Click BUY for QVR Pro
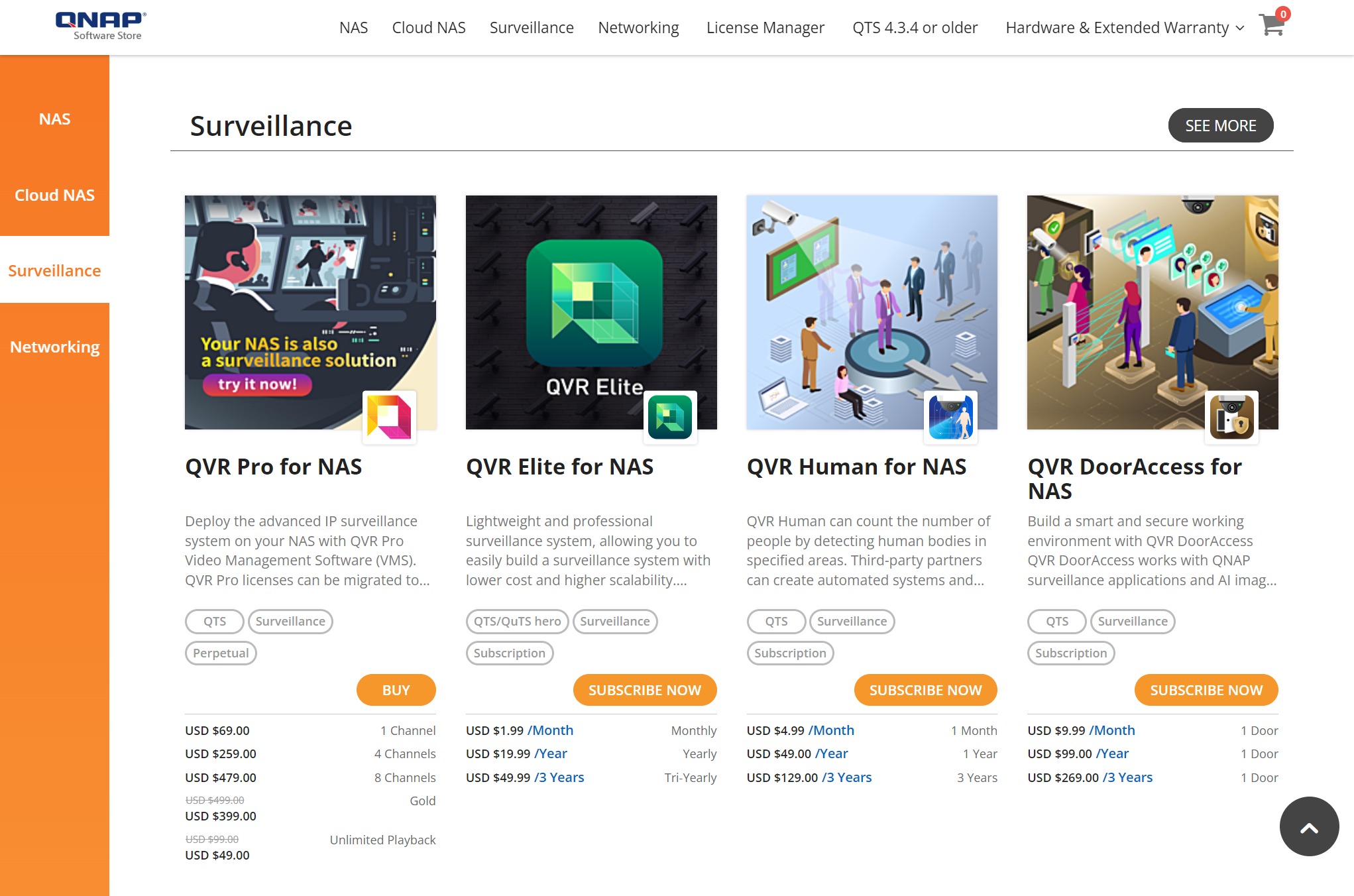Image resolution: width=1354 pixels, height=896 pixels. (396, 690)
